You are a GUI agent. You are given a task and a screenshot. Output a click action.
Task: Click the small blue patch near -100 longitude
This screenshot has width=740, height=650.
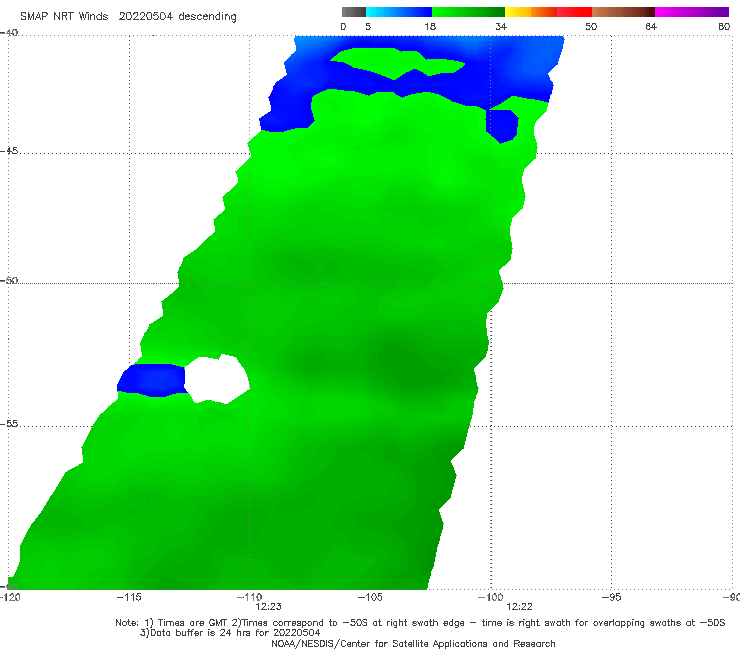pos(502,125)
